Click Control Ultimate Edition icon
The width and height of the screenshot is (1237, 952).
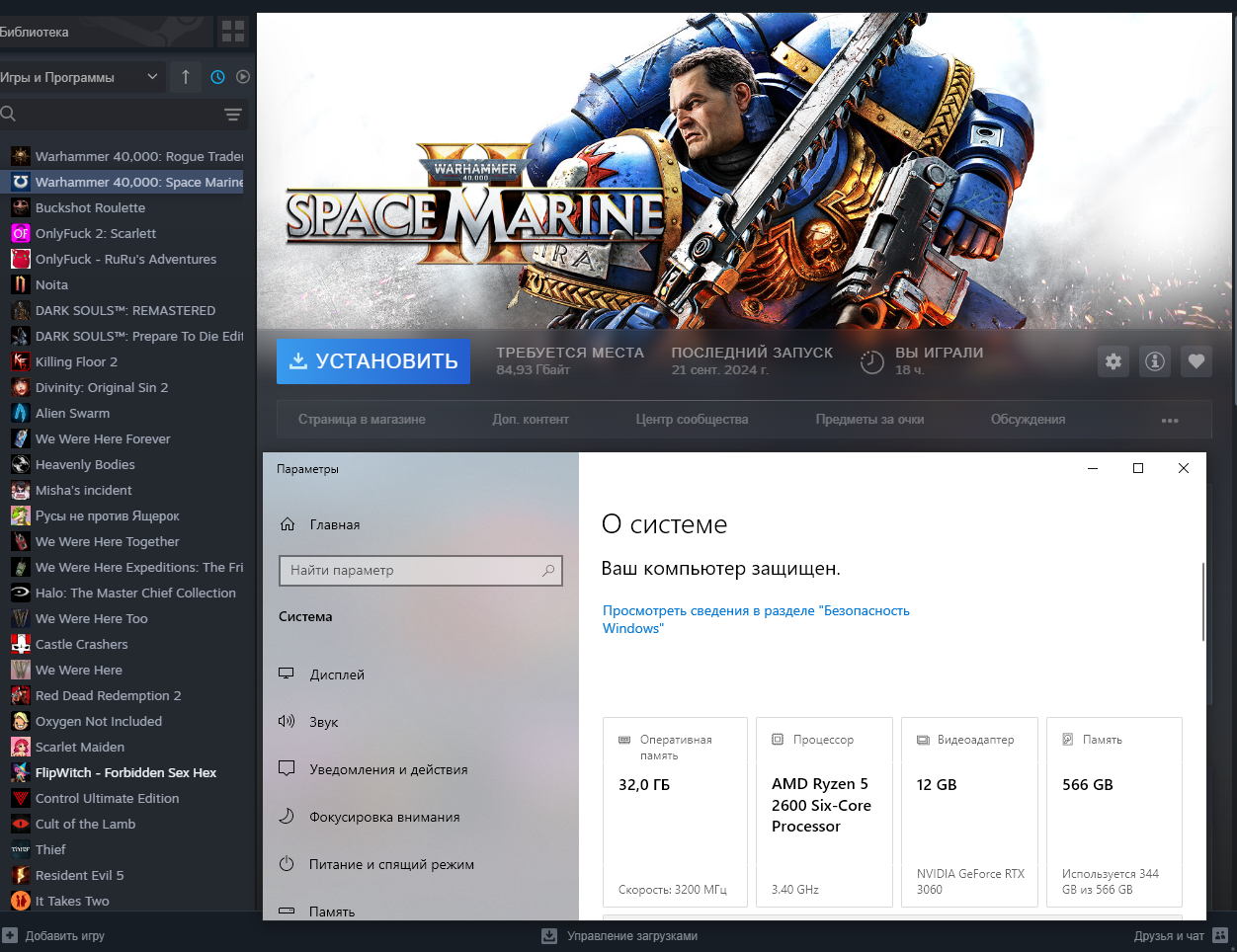(21, 798)
